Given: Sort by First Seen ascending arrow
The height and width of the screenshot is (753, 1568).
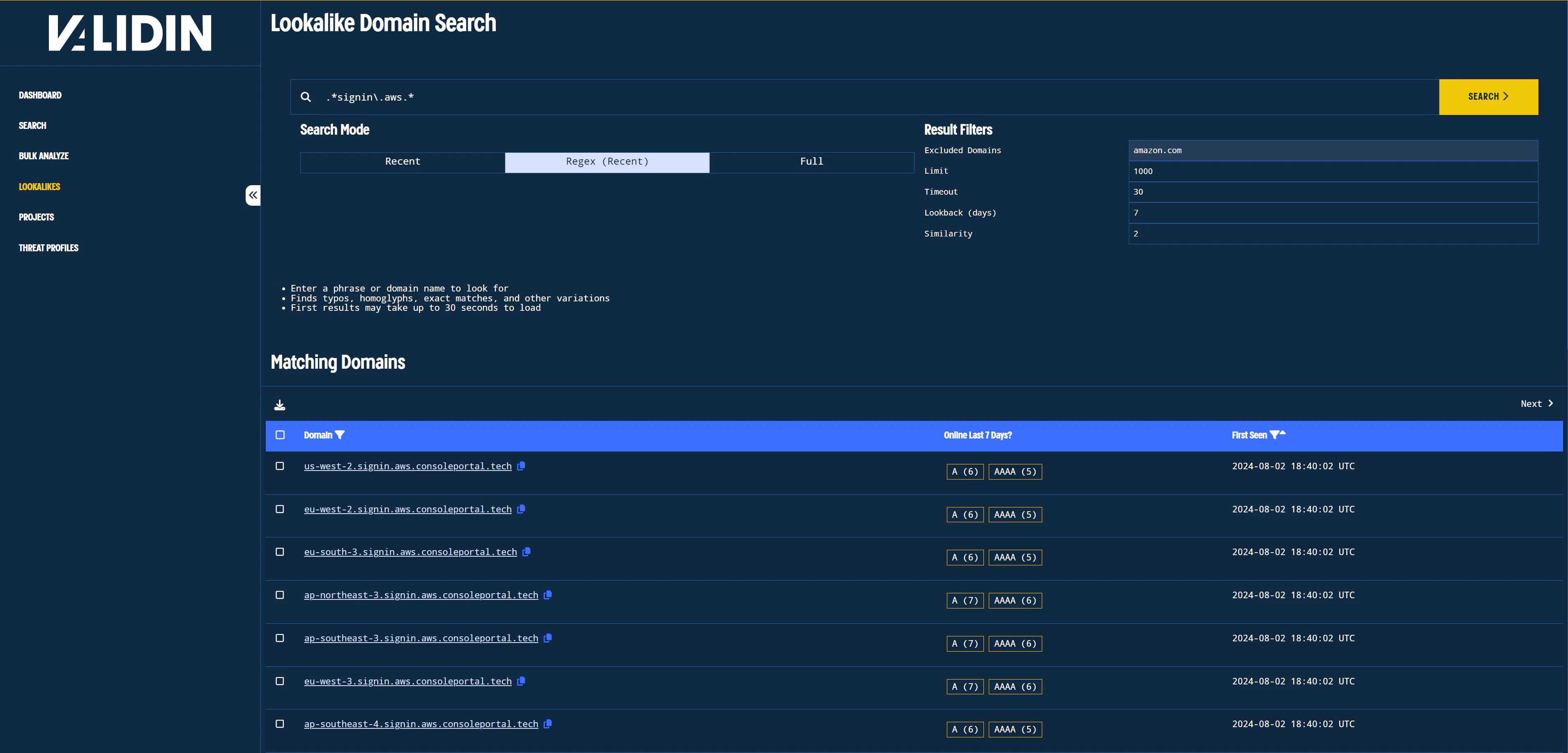Looking at the screenshot, I should click(1282, 433).
